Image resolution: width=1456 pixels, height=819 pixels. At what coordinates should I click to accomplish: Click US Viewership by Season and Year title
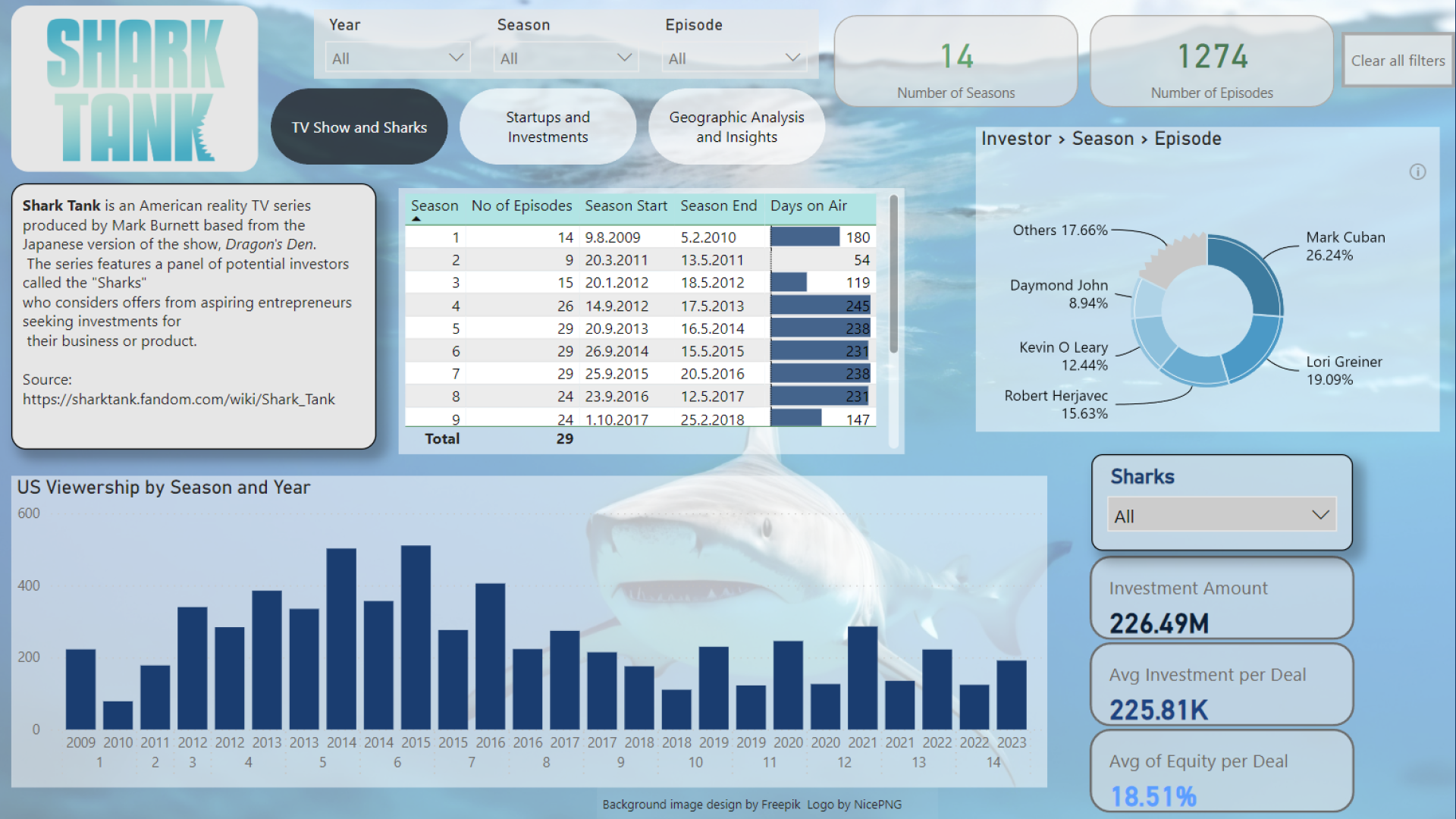pyautogui.click(x=164, y=487)
